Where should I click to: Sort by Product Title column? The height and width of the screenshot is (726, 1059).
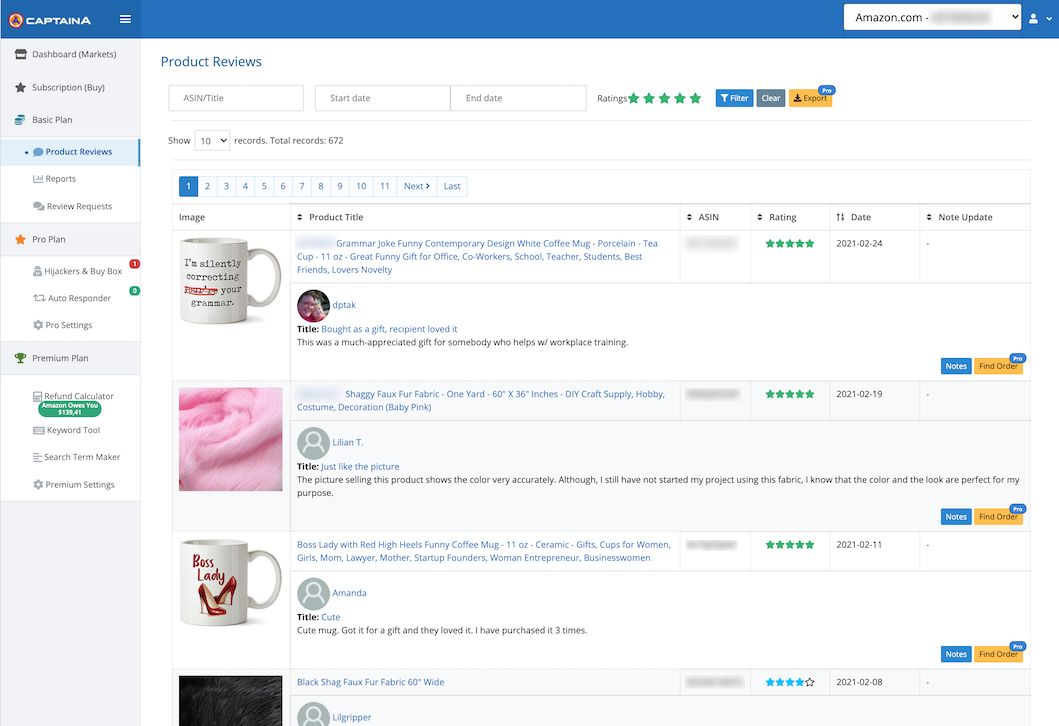330,217
